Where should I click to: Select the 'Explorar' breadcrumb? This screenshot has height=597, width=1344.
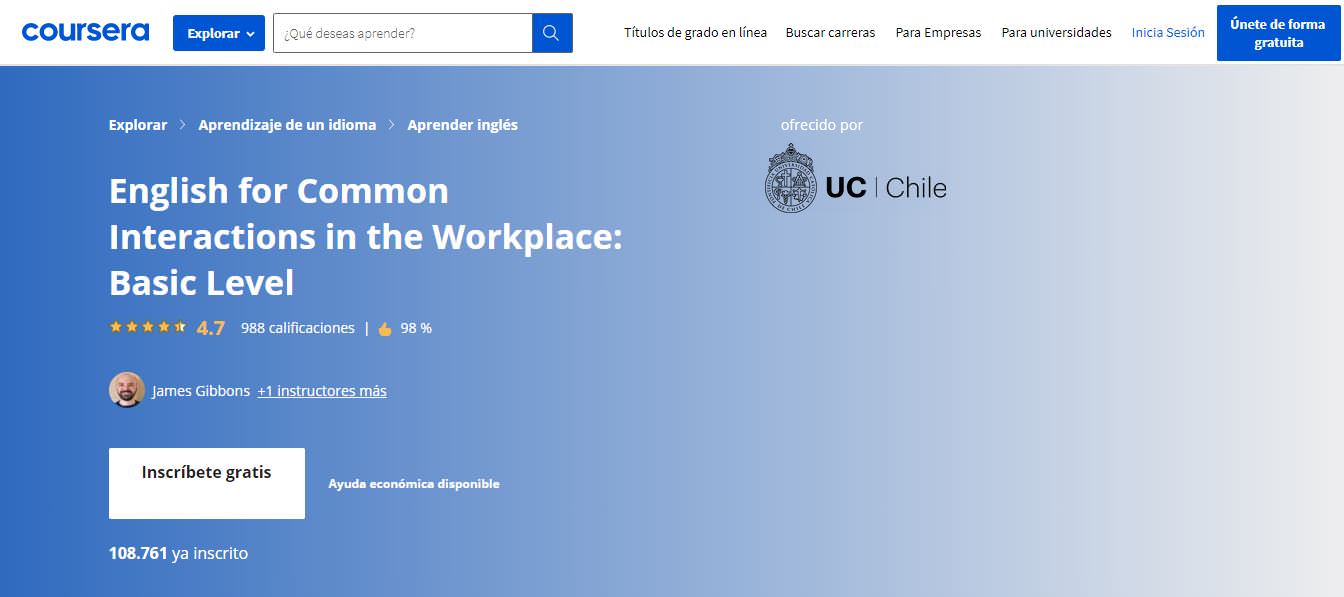click(138, 125)
